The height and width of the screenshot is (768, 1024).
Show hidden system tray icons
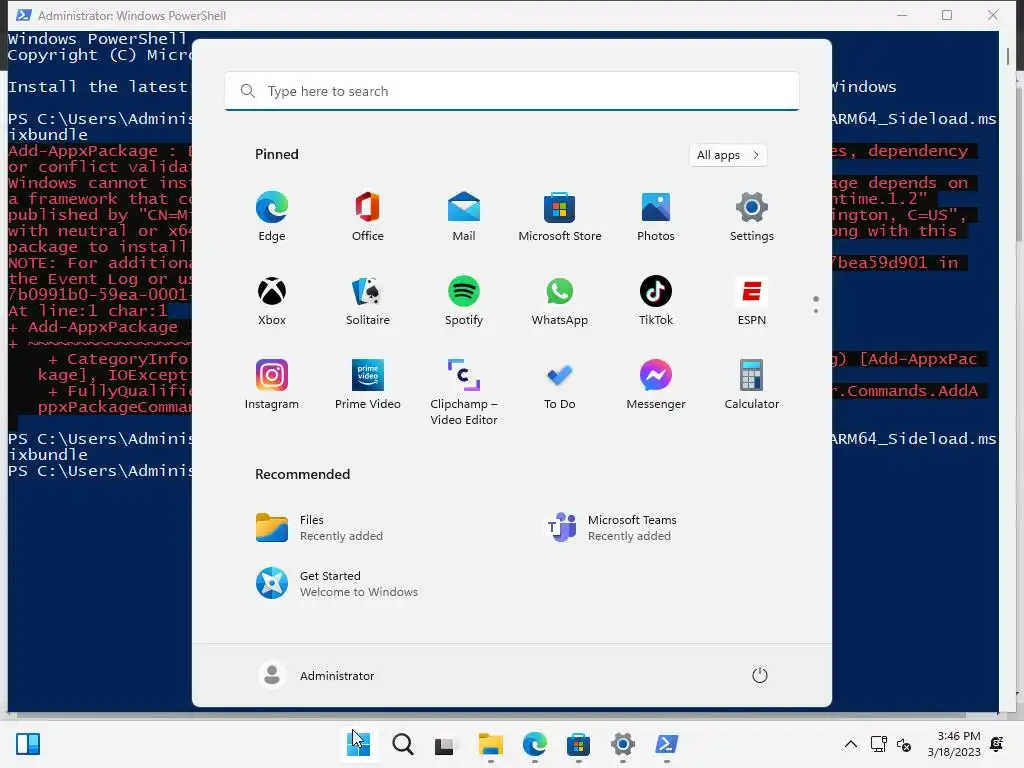point(851,744)
